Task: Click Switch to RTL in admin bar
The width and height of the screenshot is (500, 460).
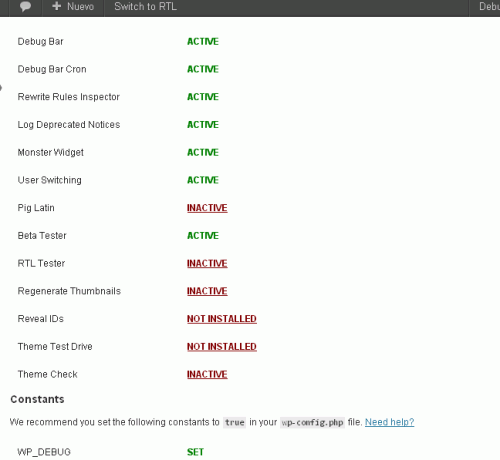Action: (145, 6)
